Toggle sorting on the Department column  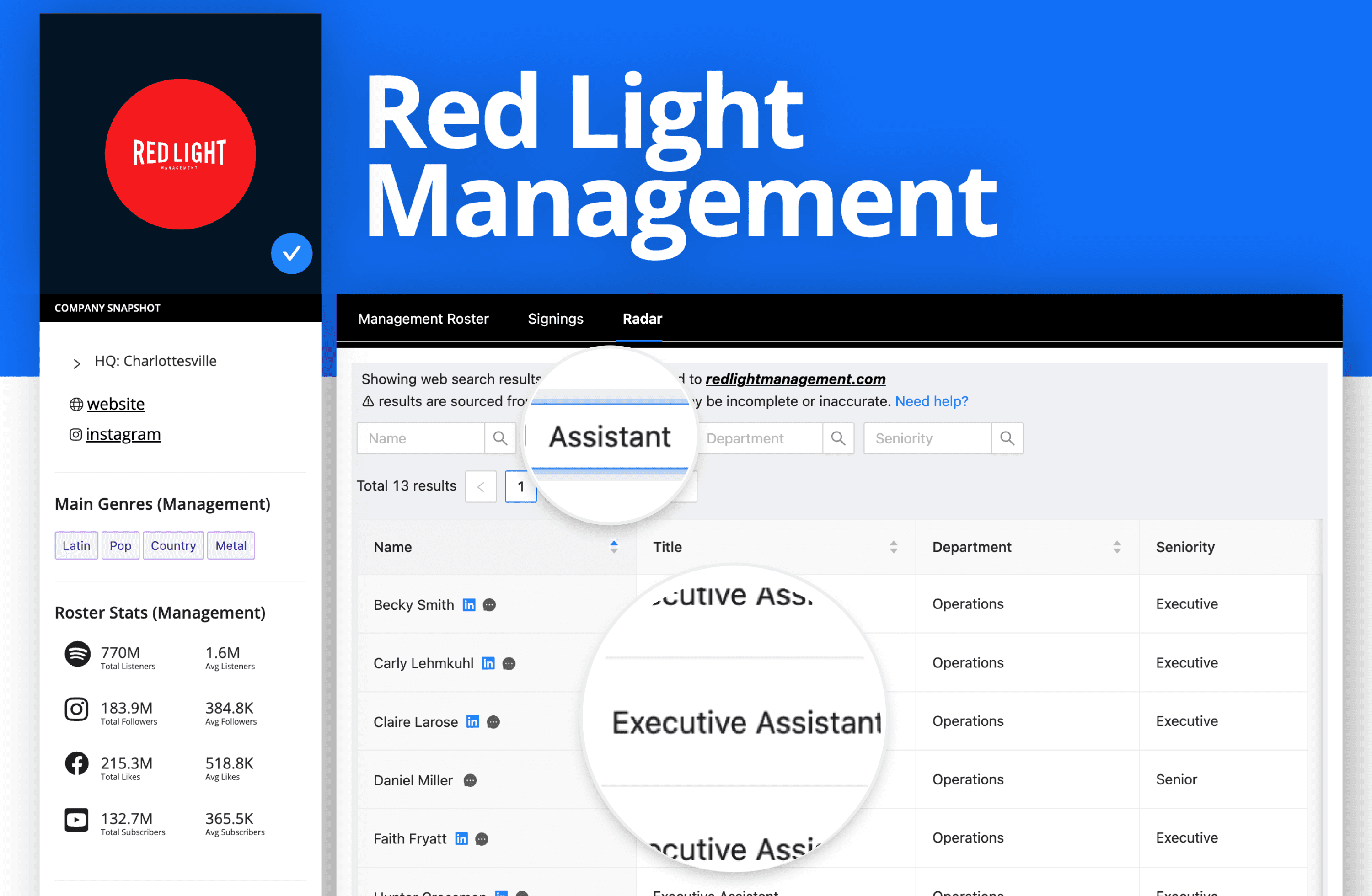coord(1117,547)
